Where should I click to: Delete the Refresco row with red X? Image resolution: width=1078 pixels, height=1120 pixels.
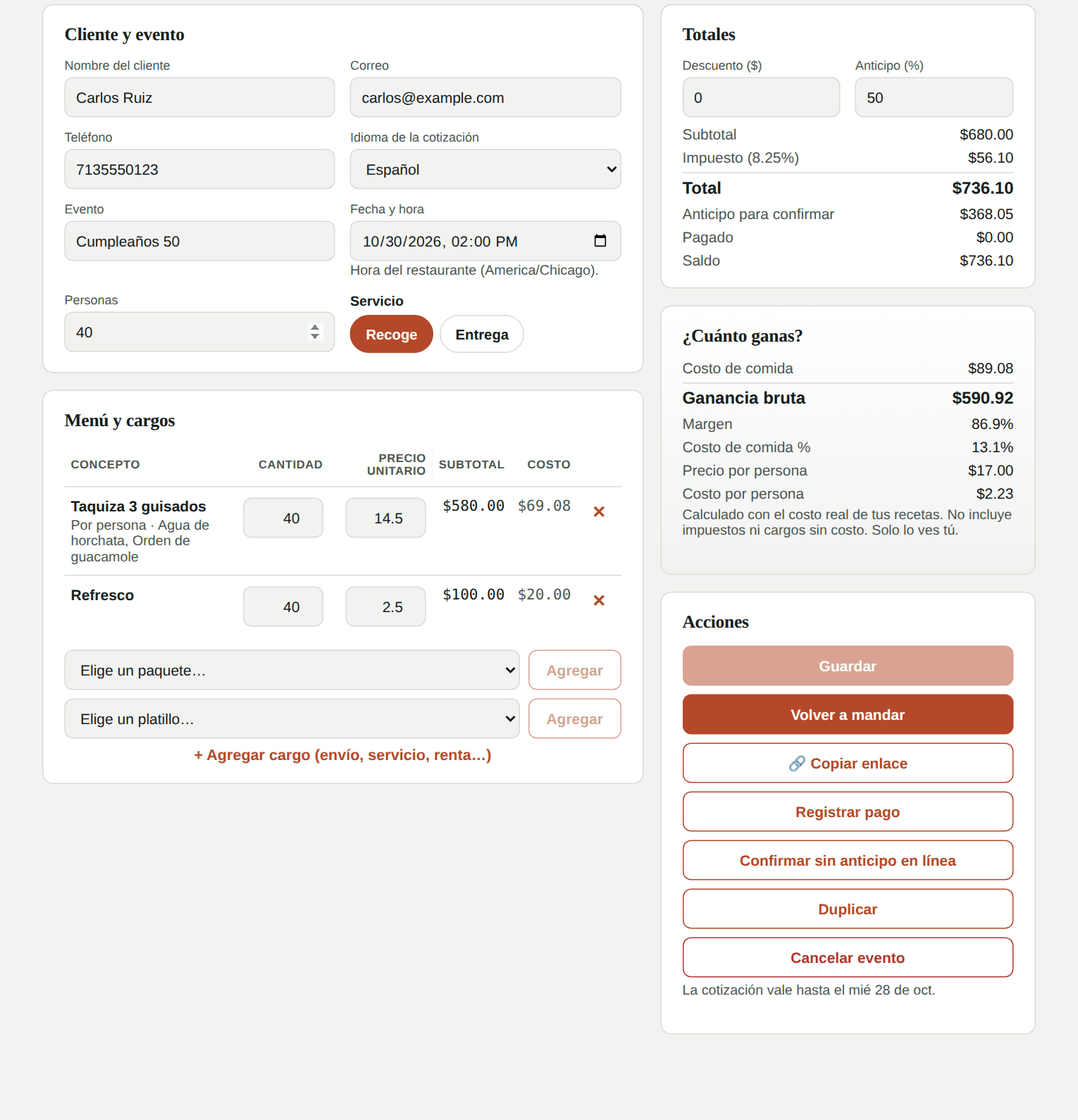599,601
